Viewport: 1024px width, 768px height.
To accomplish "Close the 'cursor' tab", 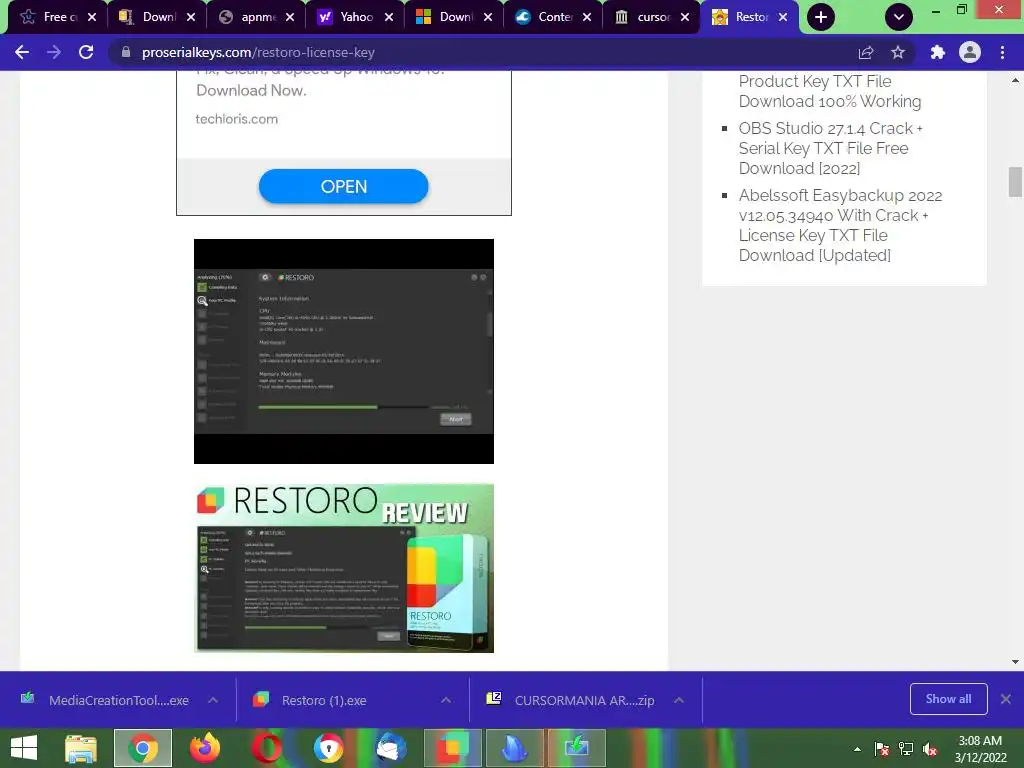I will pos(685,17).
